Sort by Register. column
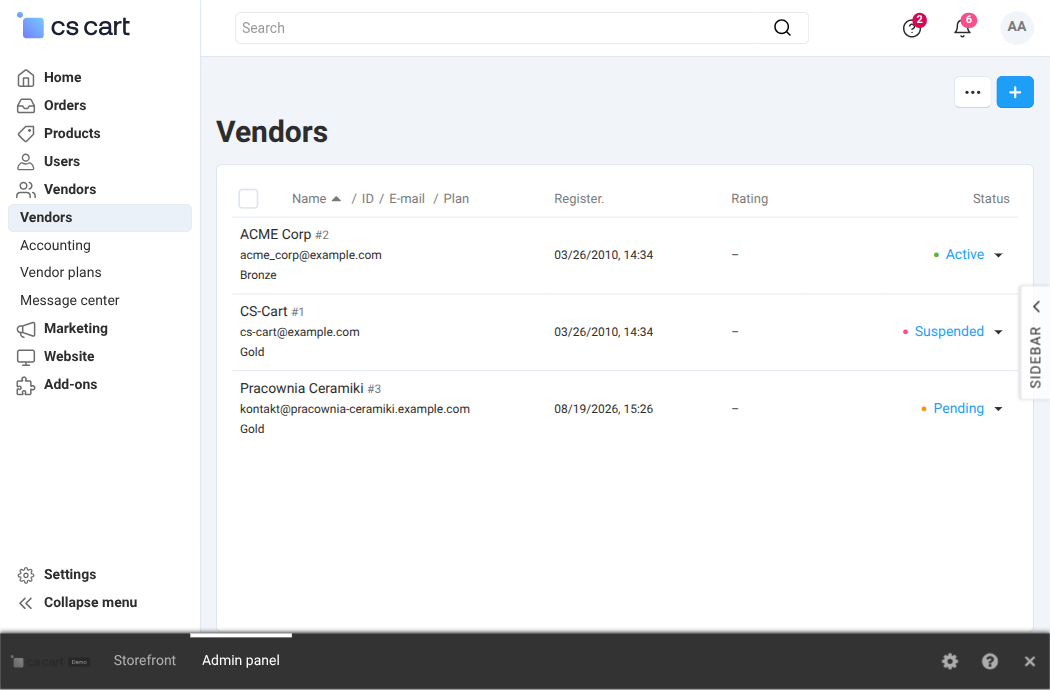This screenshot has width=1050, height=690. (579, 198)
